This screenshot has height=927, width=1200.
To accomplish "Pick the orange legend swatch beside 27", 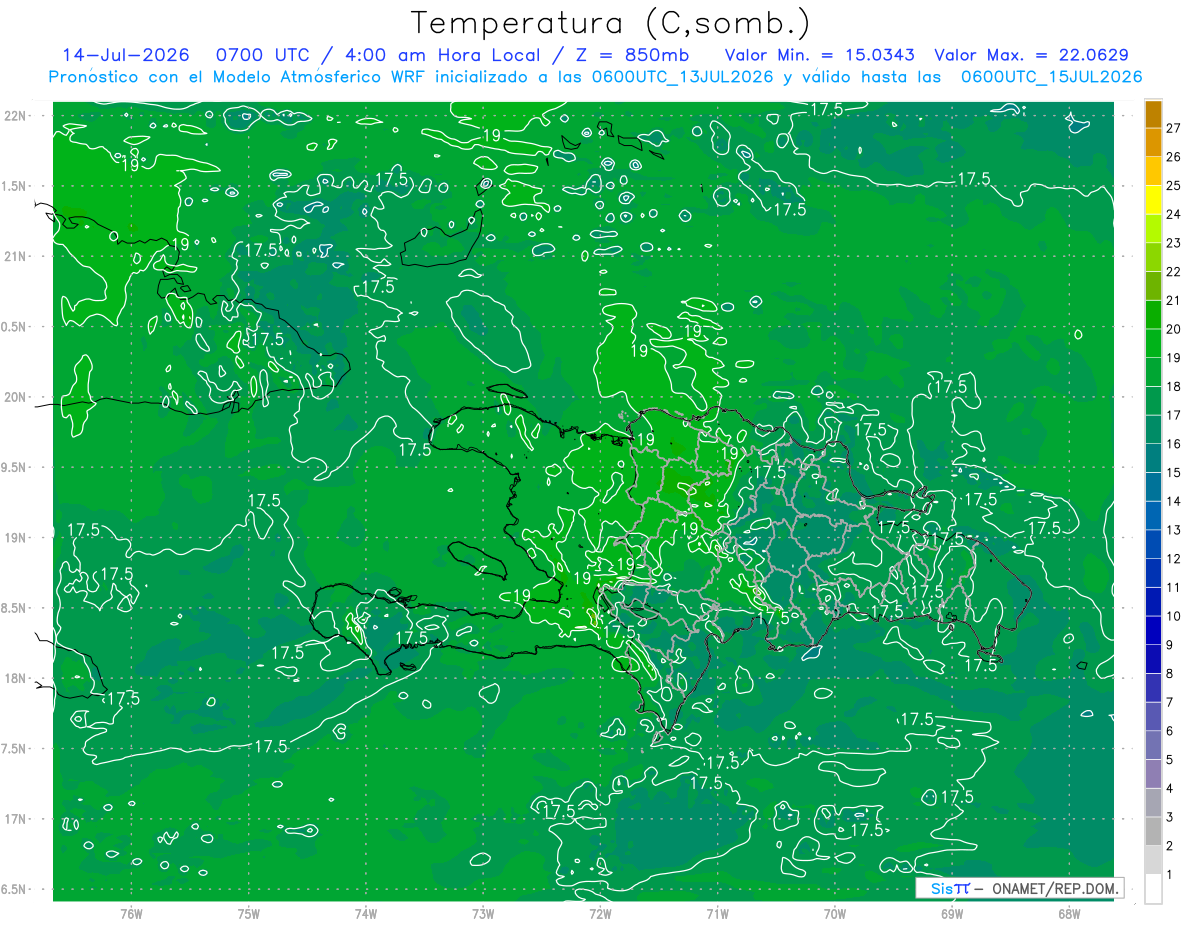I will click(1153, 114).
